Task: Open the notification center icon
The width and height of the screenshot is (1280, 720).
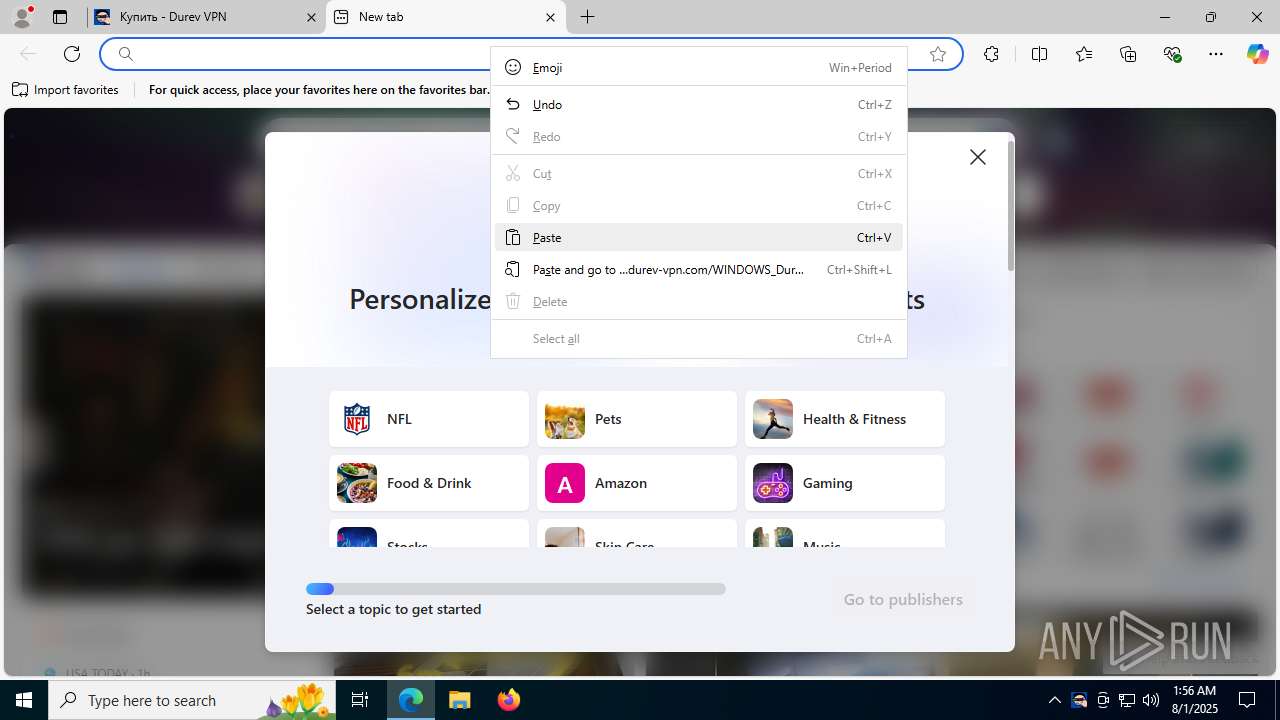Action: 1248,700
